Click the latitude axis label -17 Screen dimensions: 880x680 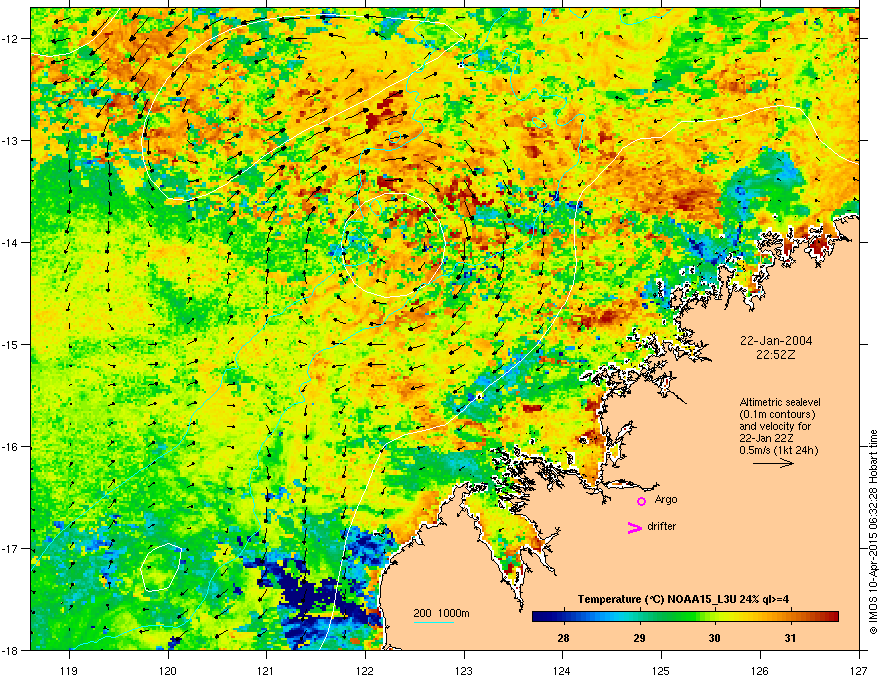pos(11,548)
